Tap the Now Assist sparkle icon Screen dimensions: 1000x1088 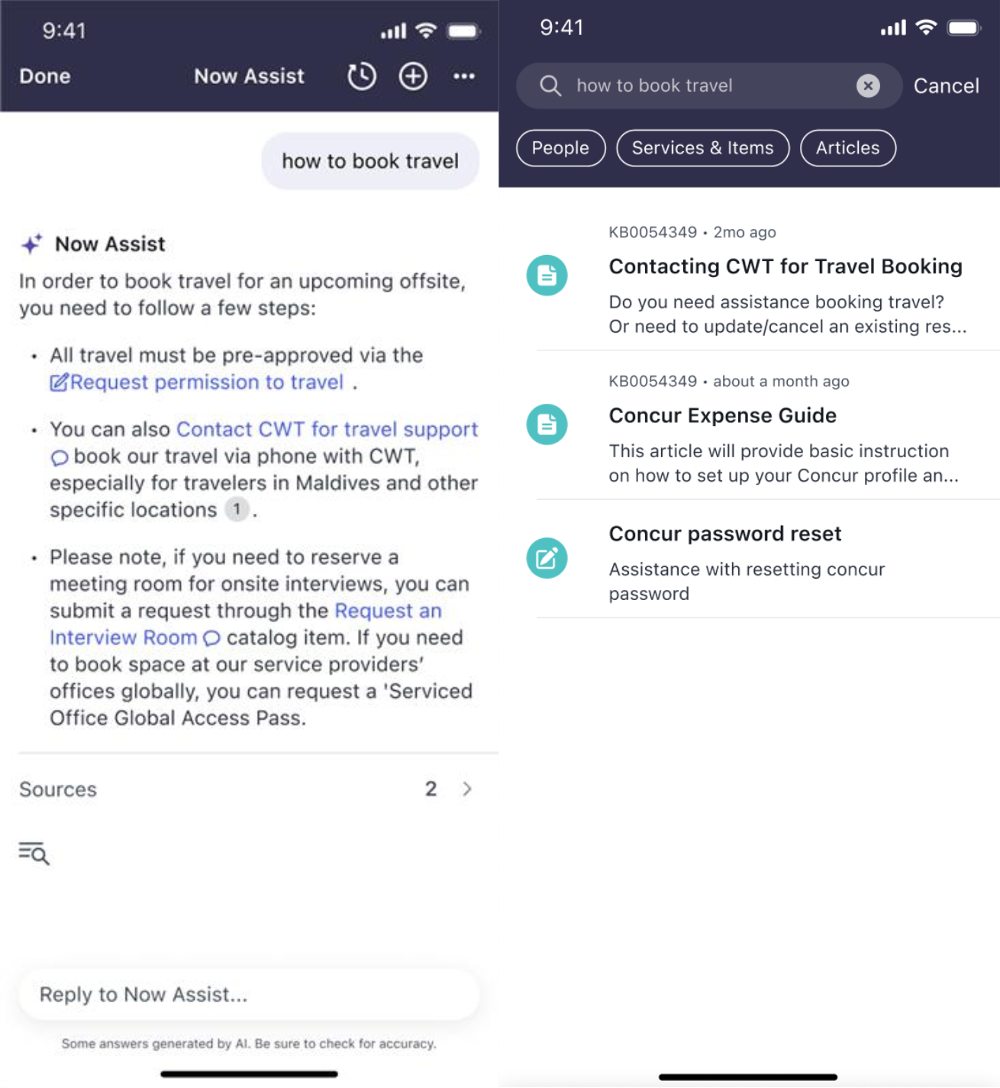coord(32,244)
